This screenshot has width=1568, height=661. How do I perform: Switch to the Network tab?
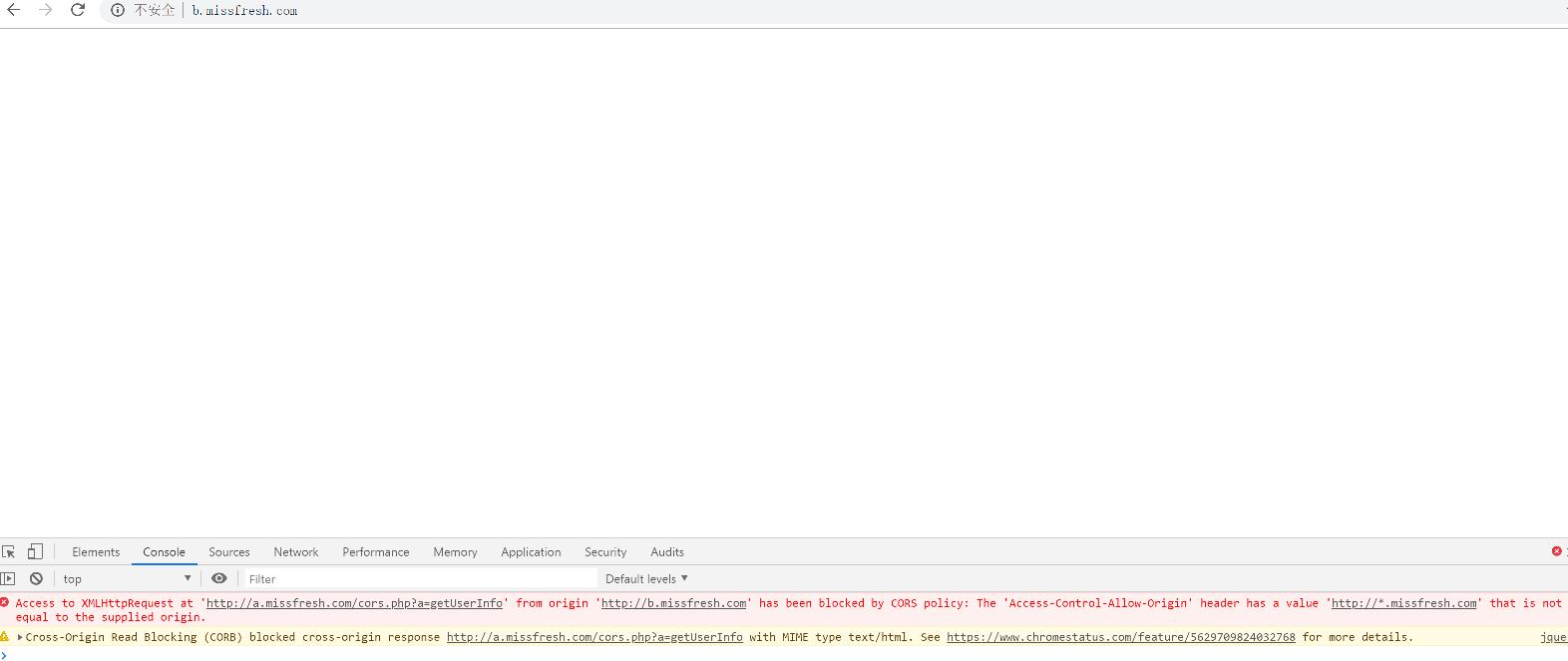[296, 551]
